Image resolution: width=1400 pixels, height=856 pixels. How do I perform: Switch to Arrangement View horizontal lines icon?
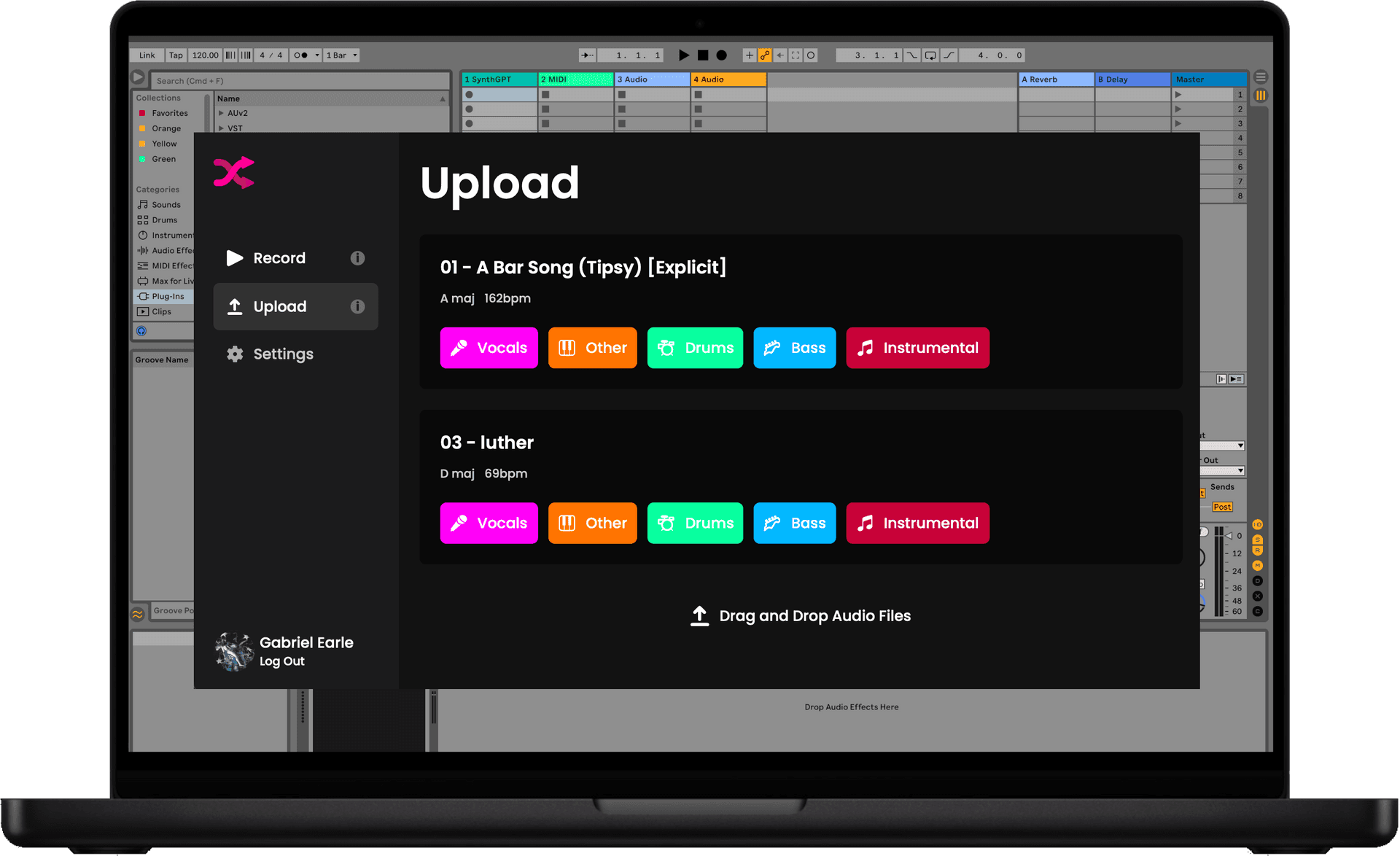coord(1261,77)
